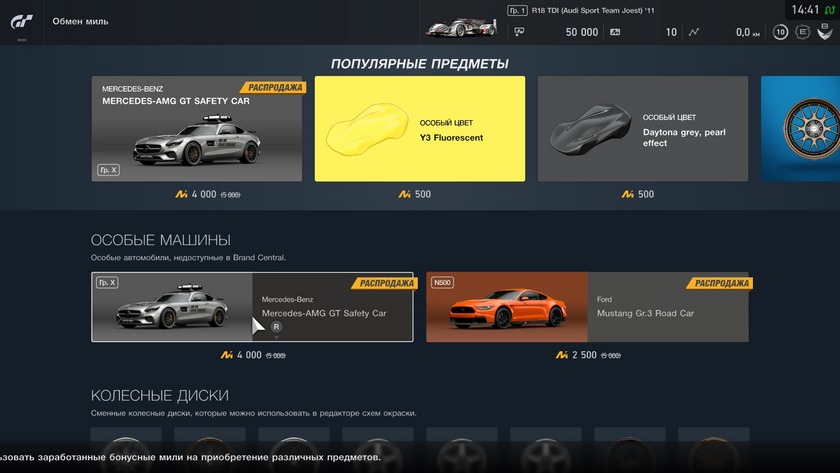The height and width of the screenshot is (473, 840).
Task: Click the credits icon beside 50 000
Action: pos(519,32)
